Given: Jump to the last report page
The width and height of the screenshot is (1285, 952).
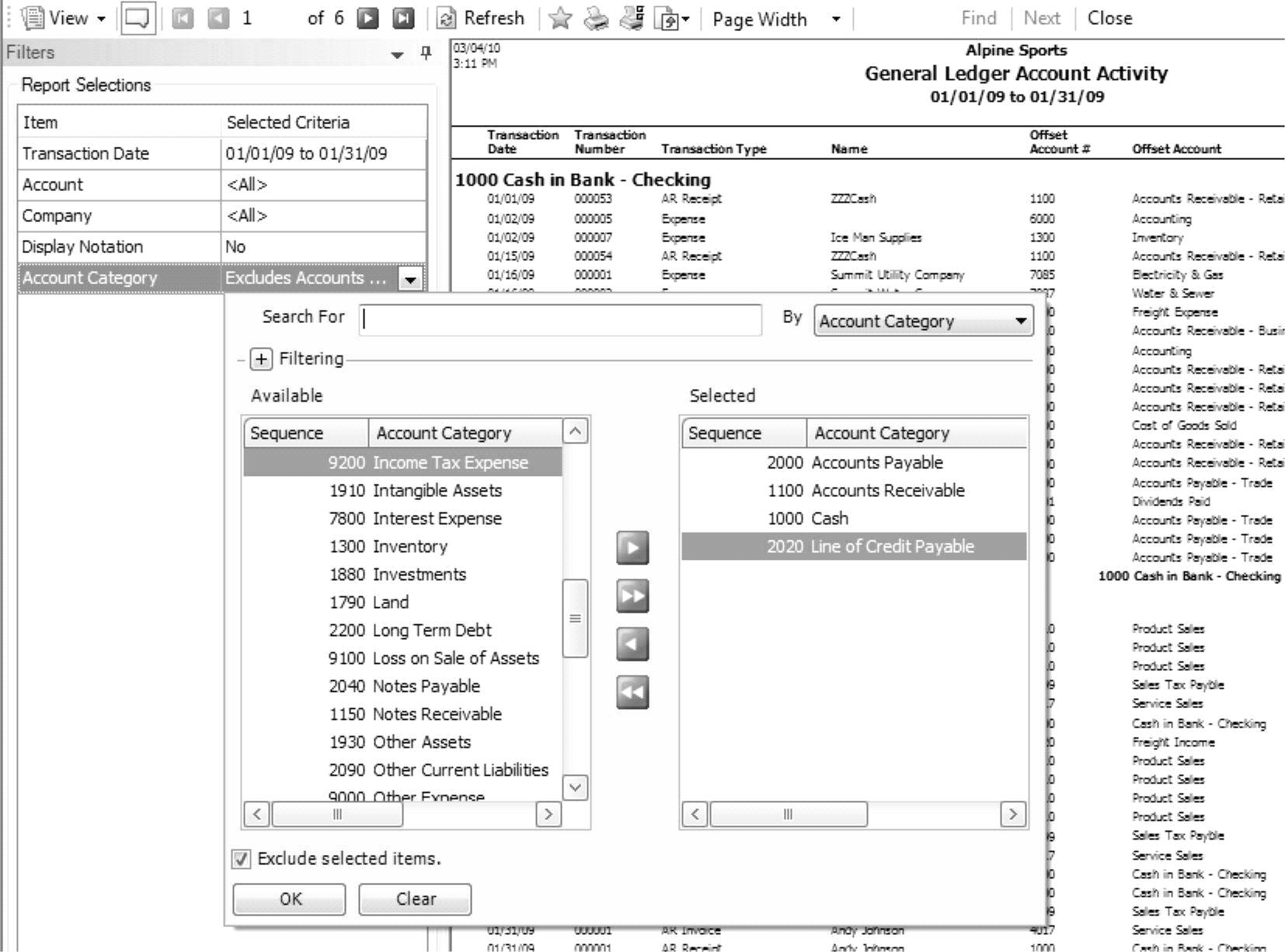Looking at the screenshot, I should 402,18.
